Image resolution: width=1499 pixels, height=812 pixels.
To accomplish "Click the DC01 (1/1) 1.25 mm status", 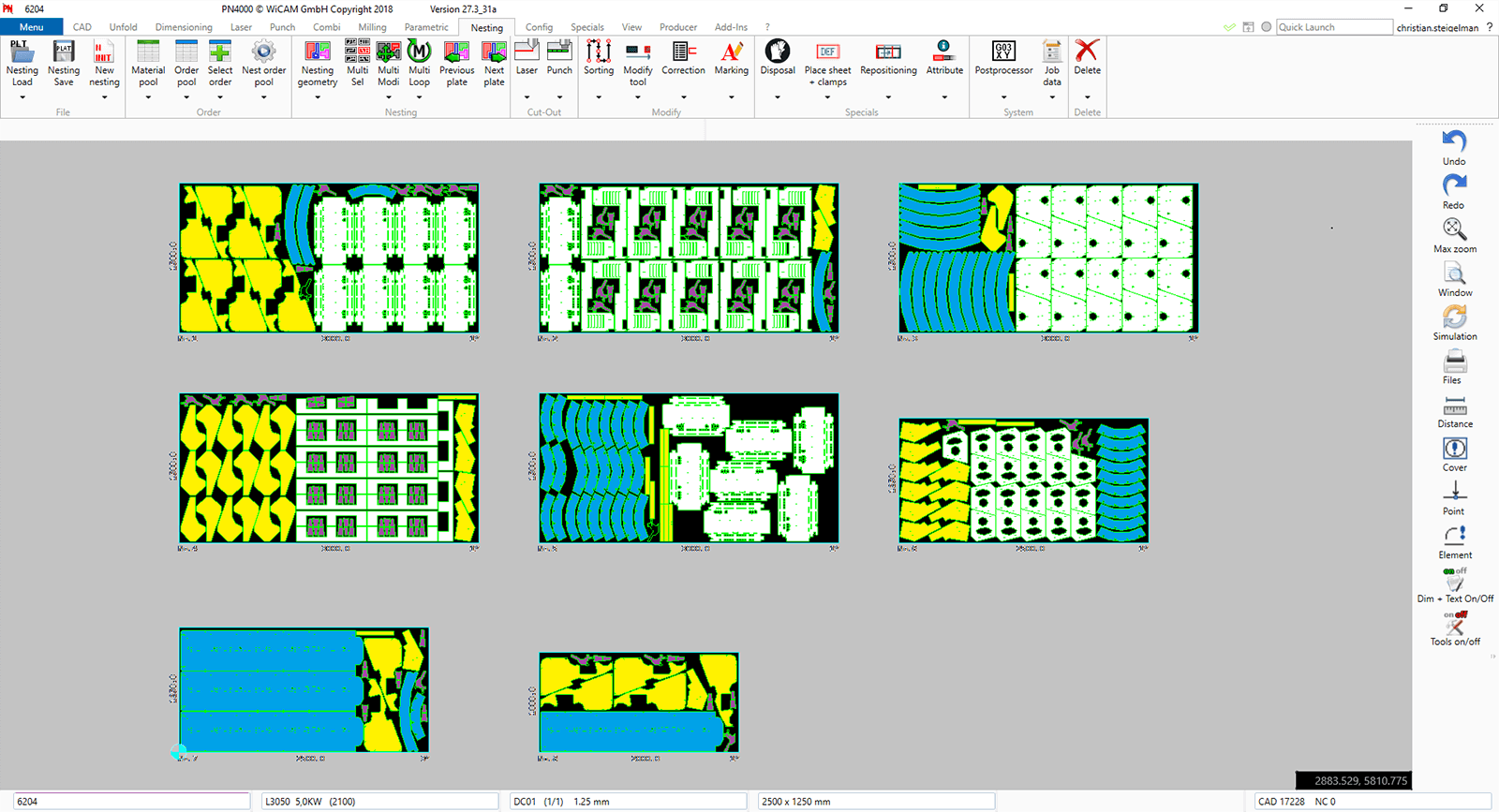I will point(628,802).
